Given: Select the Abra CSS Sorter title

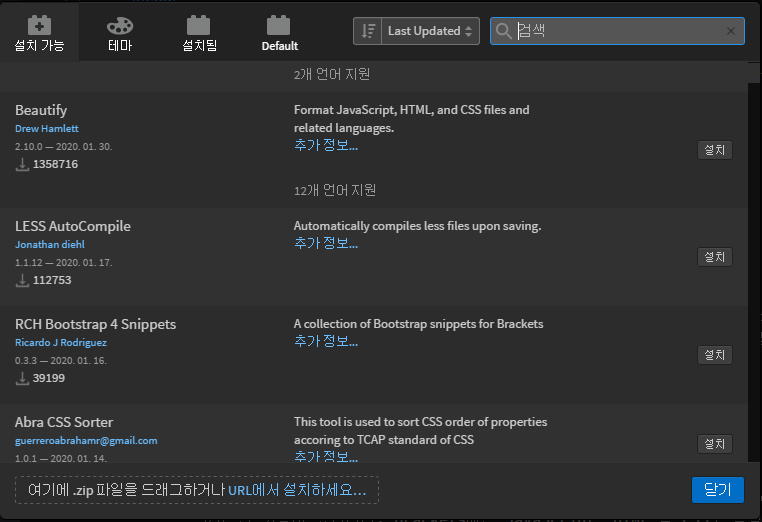Looking at the screenshot, I should 64,422.
